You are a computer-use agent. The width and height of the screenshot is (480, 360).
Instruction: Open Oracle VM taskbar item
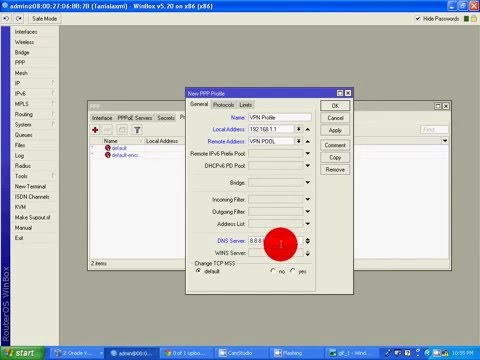coord(77,353)
